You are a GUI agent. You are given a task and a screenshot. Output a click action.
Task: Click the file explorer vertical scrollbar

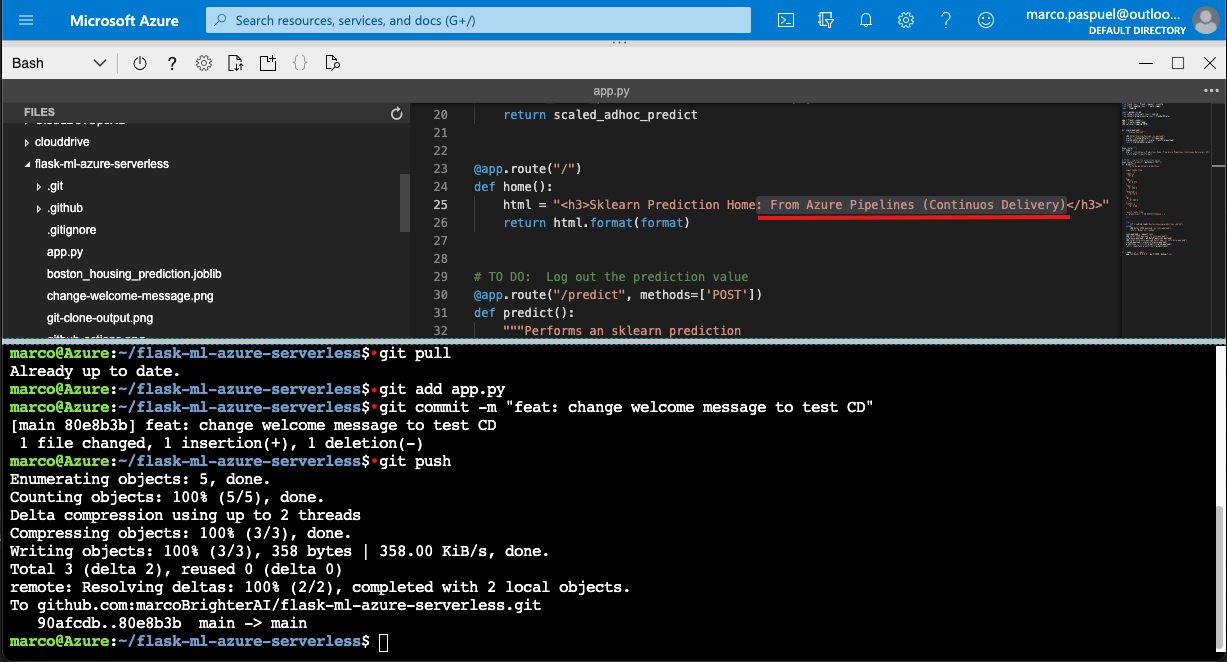[x=404, y=203]
